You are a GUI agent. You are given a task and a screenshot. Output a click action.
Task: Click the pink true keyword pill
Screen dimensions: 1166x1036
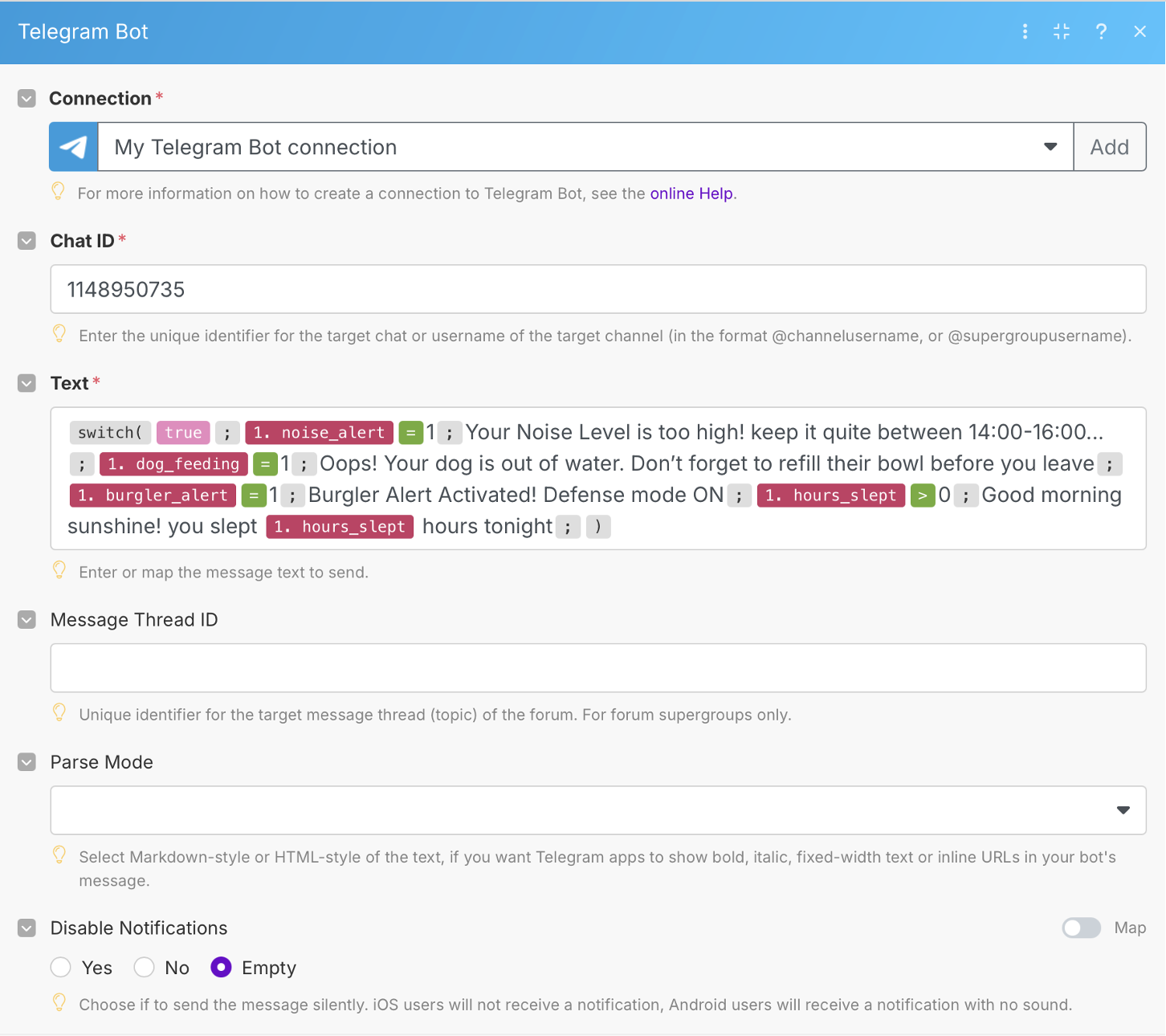pos(183,433)
